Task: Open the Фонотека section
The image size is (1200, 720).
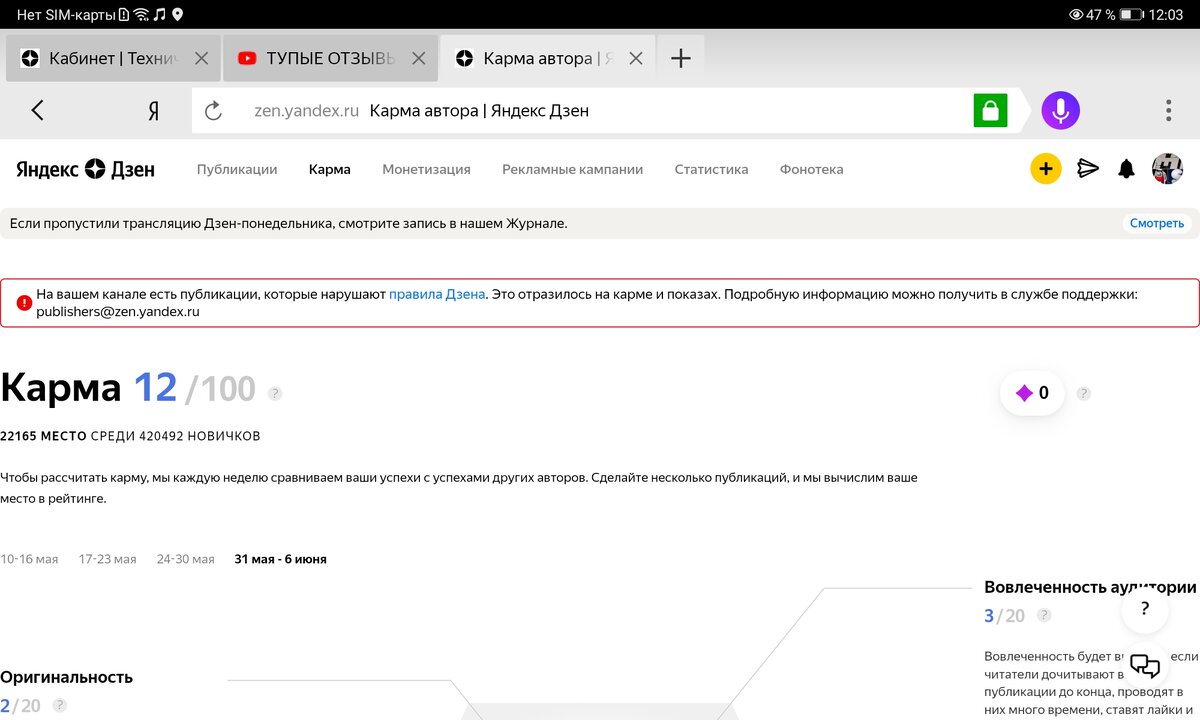Action: (x=811, y=169)
